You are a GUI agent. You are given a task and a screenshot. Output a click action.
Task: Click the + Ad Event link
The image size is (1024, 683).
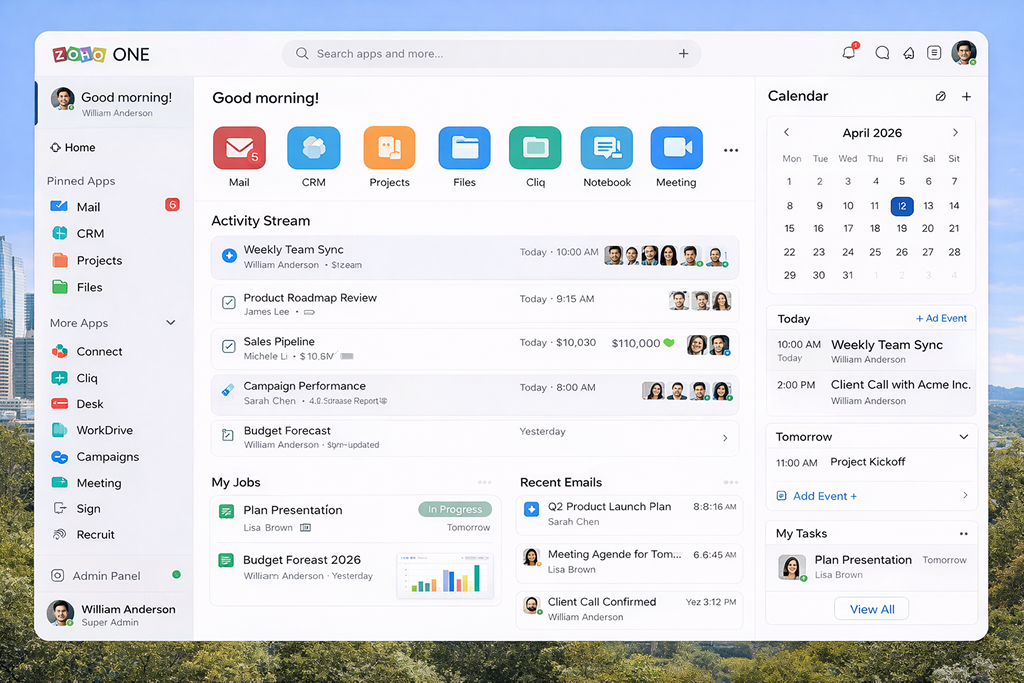tap(940, 319)
